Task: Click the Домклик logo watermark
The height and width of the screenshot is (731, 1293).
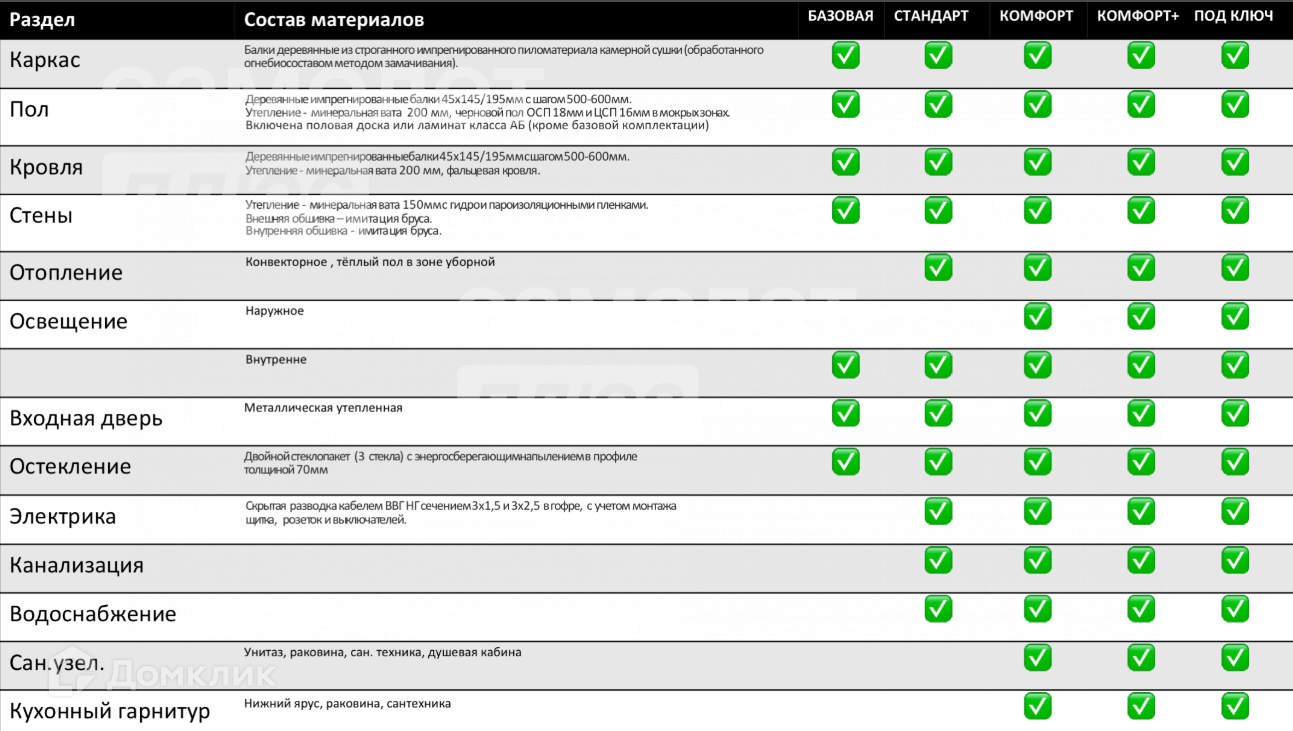Action: [x=163, y=676]
